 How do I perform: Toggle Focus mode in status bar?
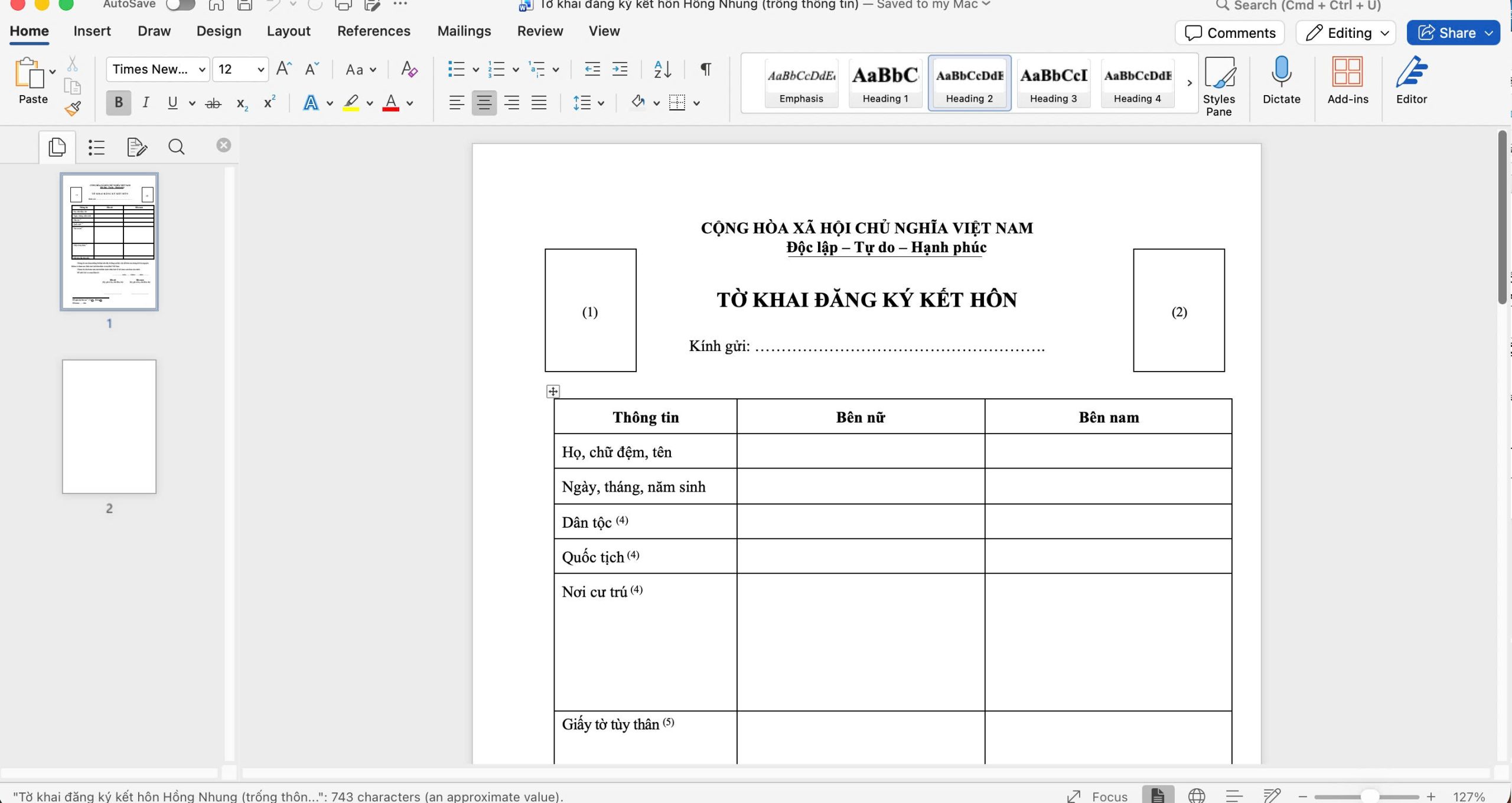1097,796
